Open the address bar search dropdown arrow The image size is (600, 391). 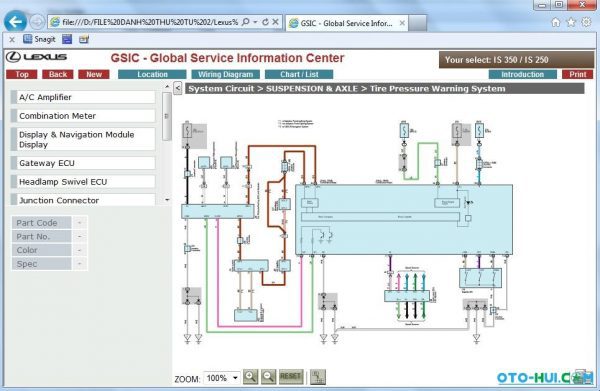tap(255, 22)
